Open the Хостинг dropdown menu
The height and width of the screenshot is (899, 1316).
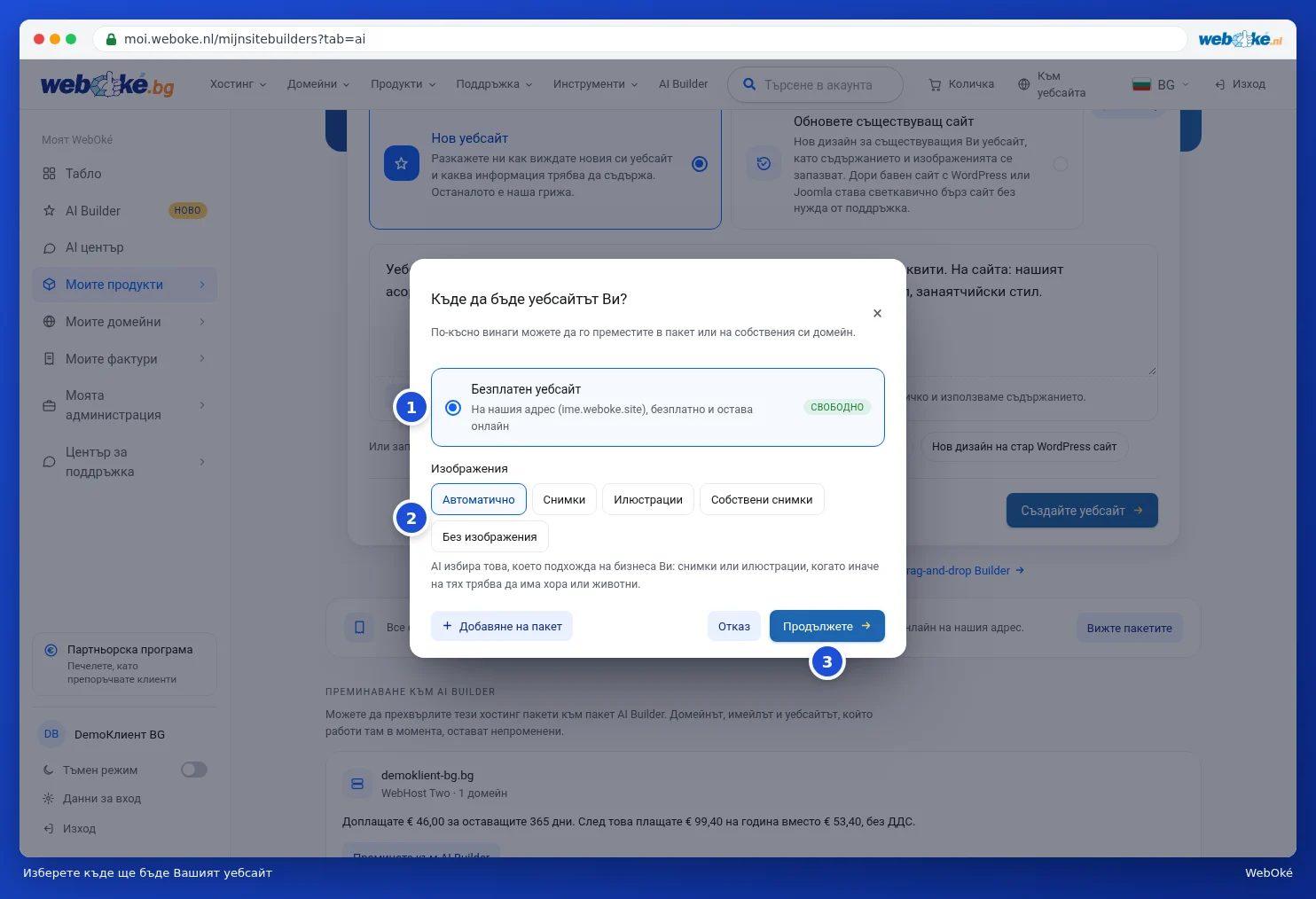[x=239, y=84]
